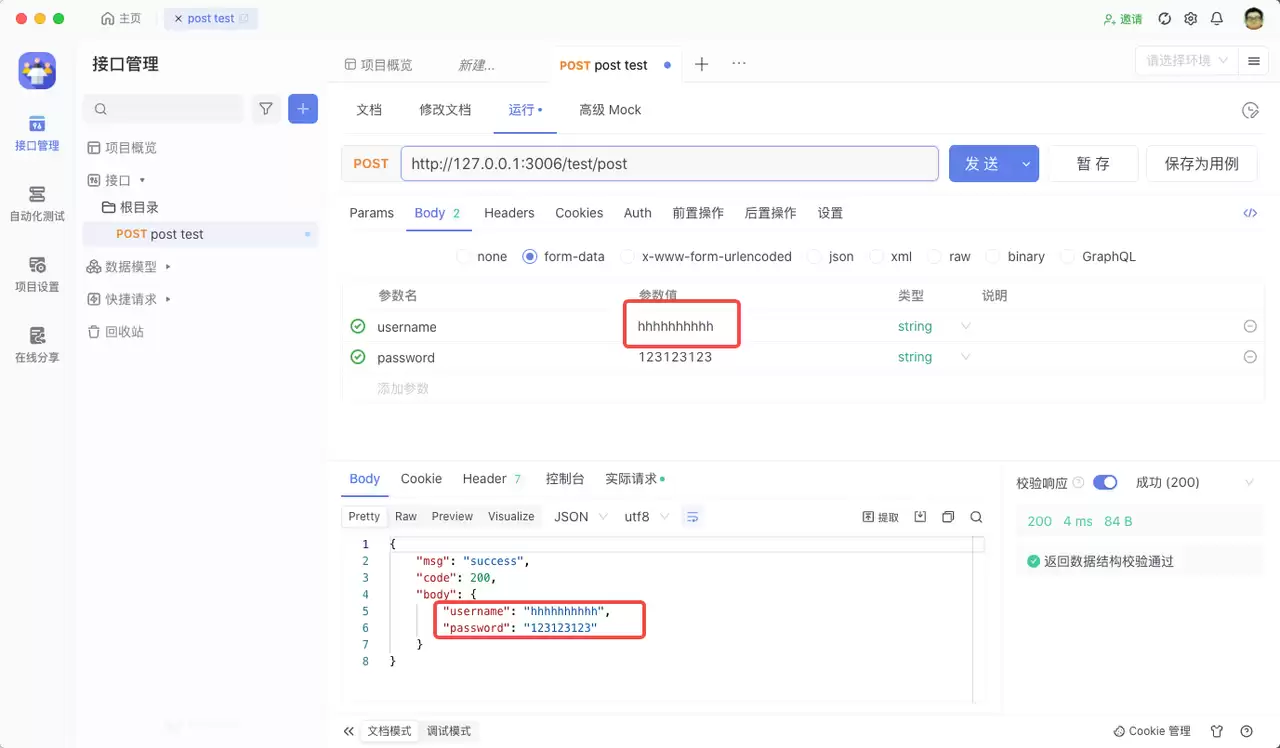Switch to the 文档 tab

click(369, 110)
